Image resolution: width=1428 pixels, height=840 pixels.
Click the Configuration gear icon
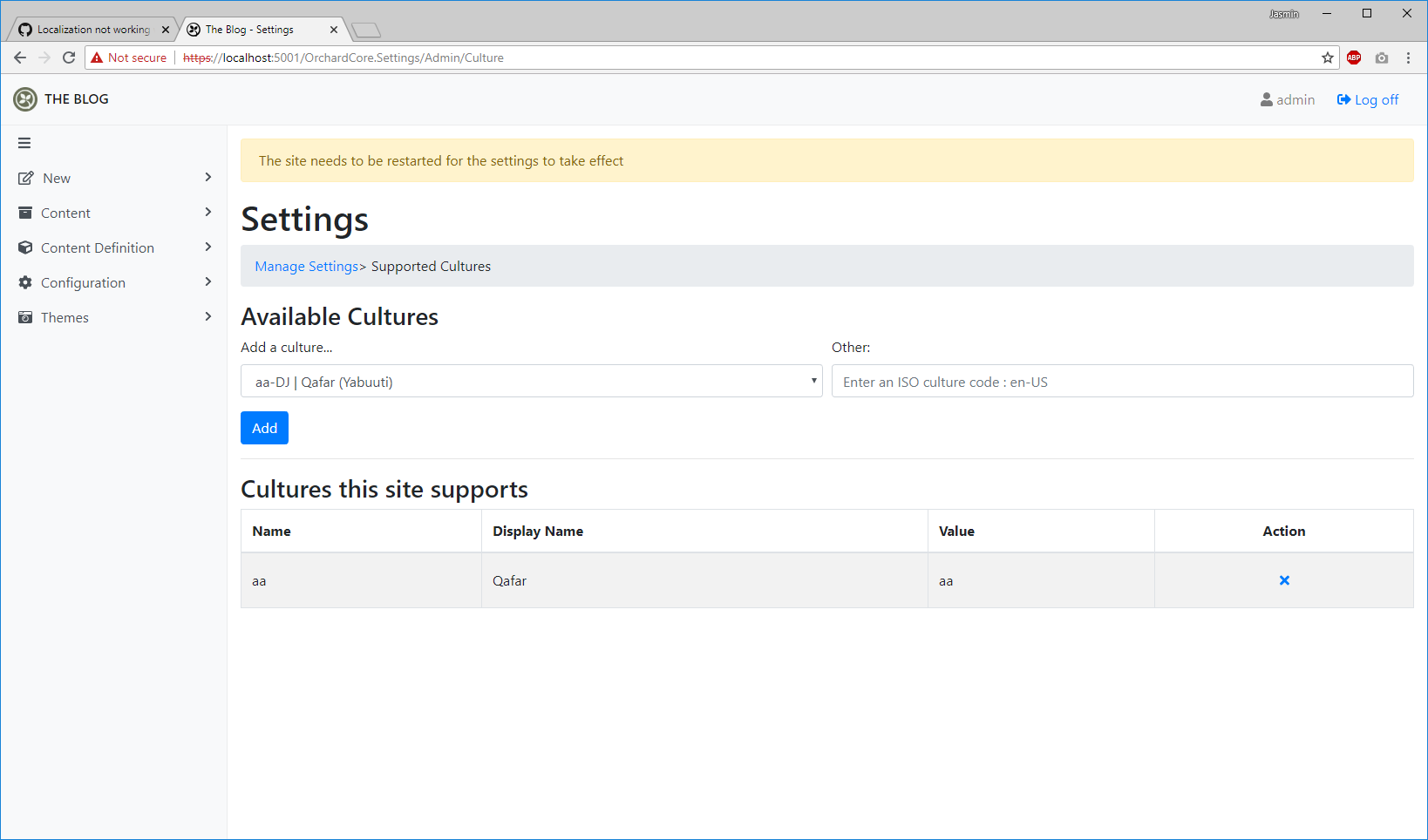(25, 281)
